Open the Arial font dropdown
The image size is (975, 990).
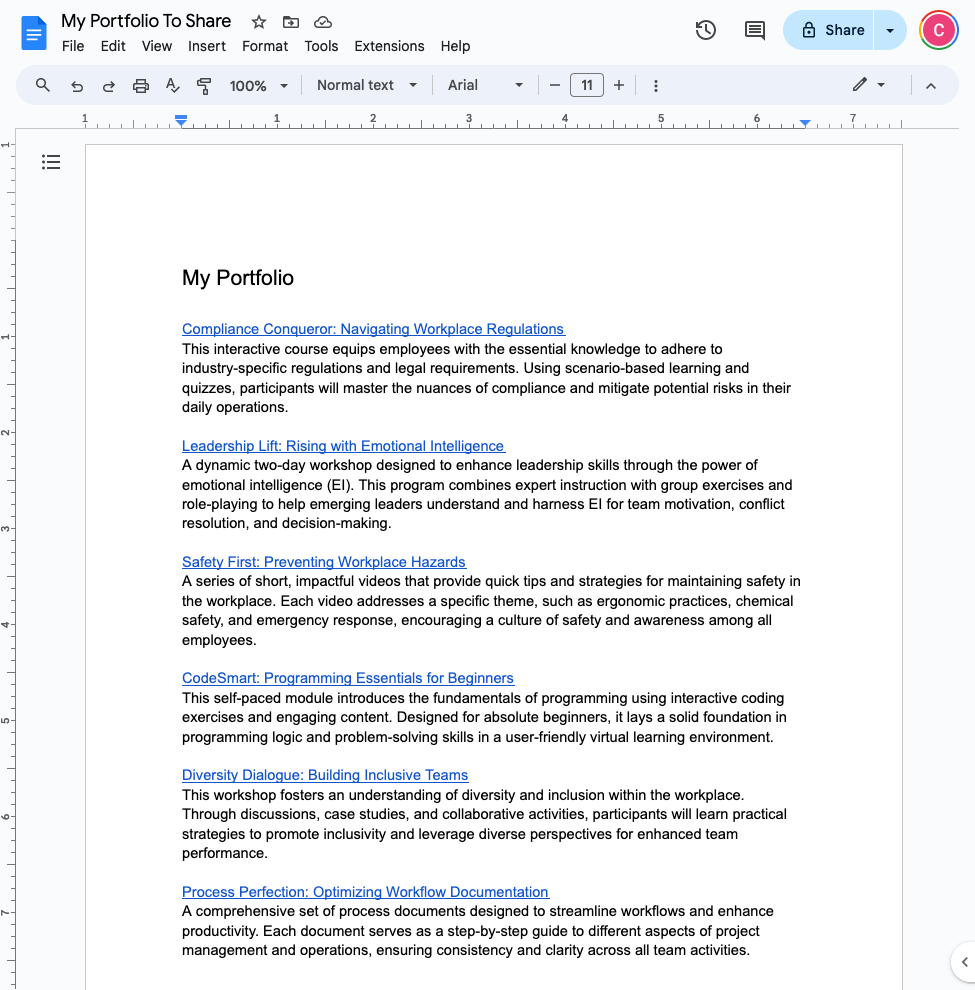coord(485,85)
